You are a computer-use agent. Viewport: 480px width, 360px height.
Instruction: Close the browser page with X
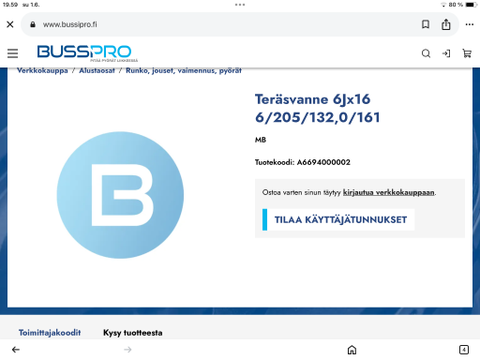coord(10,24)
